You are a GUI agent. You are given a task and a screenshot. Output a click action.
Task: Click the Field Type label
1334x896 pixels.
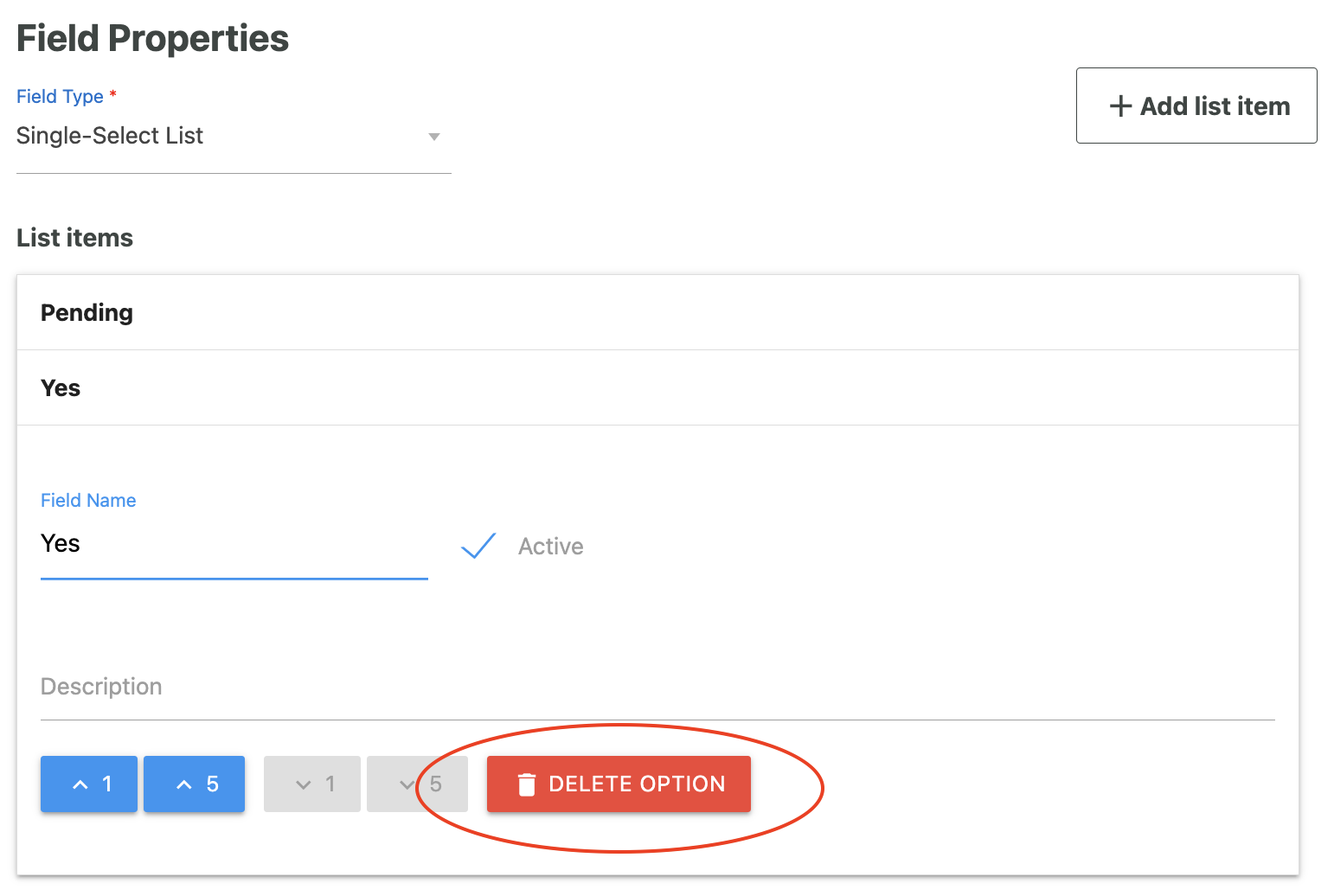click(60, 97)
